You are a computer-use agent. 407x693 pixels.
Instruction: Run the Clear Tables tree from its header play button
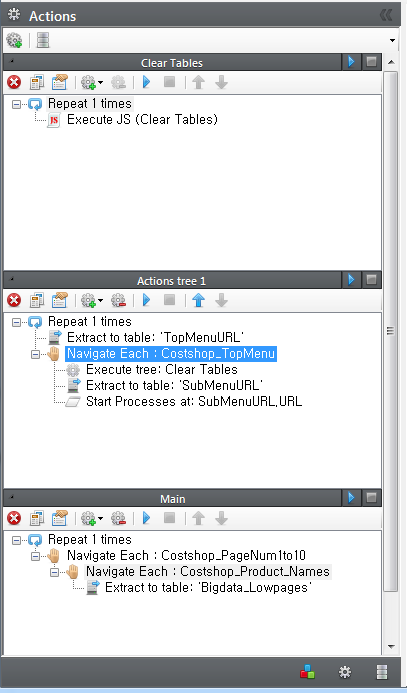coord(351,62)
